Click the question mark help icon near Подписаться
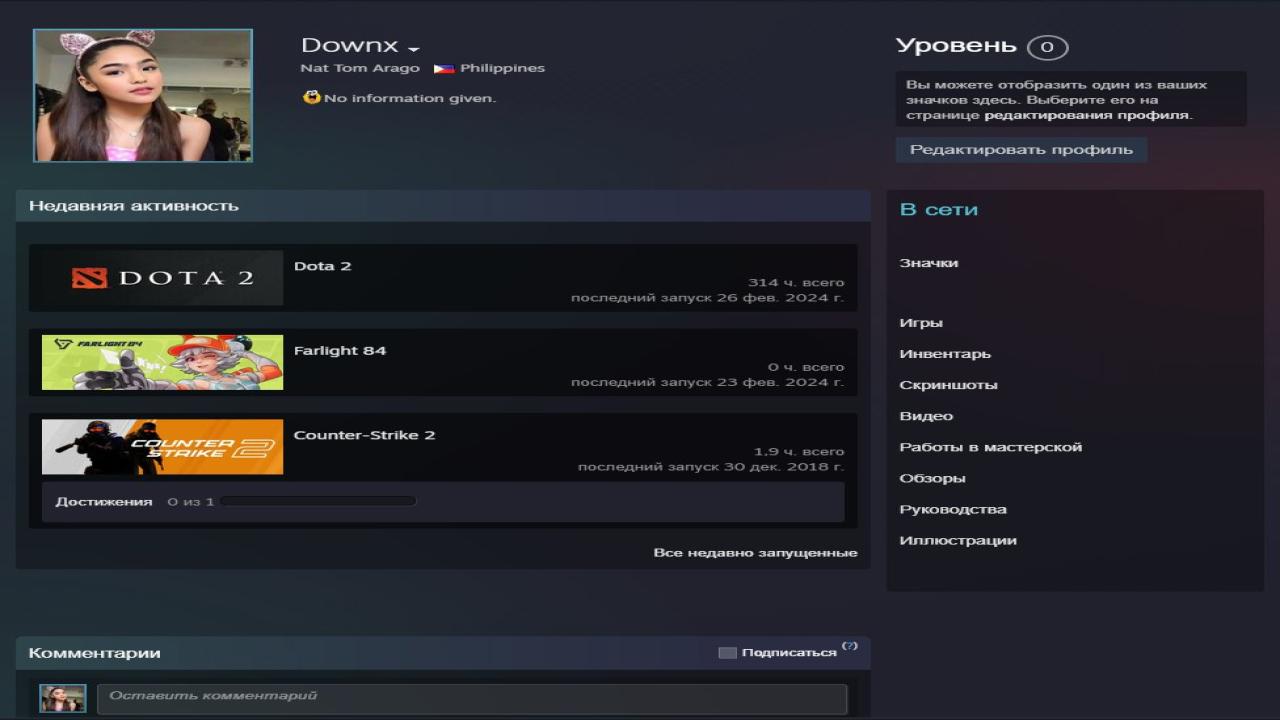Screen dimensions: 1280x720 tap(850, 646)
